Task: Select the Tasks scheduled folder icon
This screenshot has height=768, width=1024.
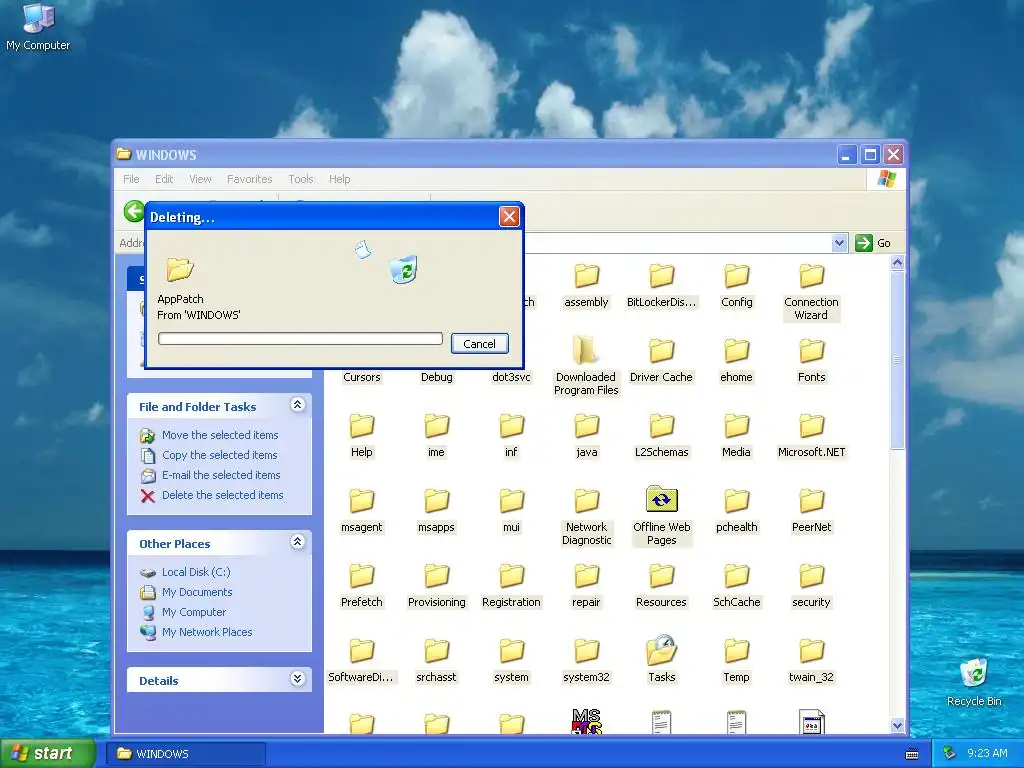Action: (x=661, y=650)
